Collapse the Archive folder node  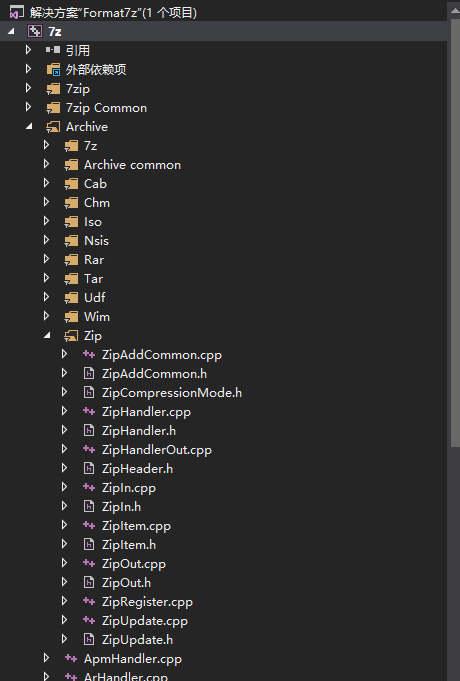[29, 126]
